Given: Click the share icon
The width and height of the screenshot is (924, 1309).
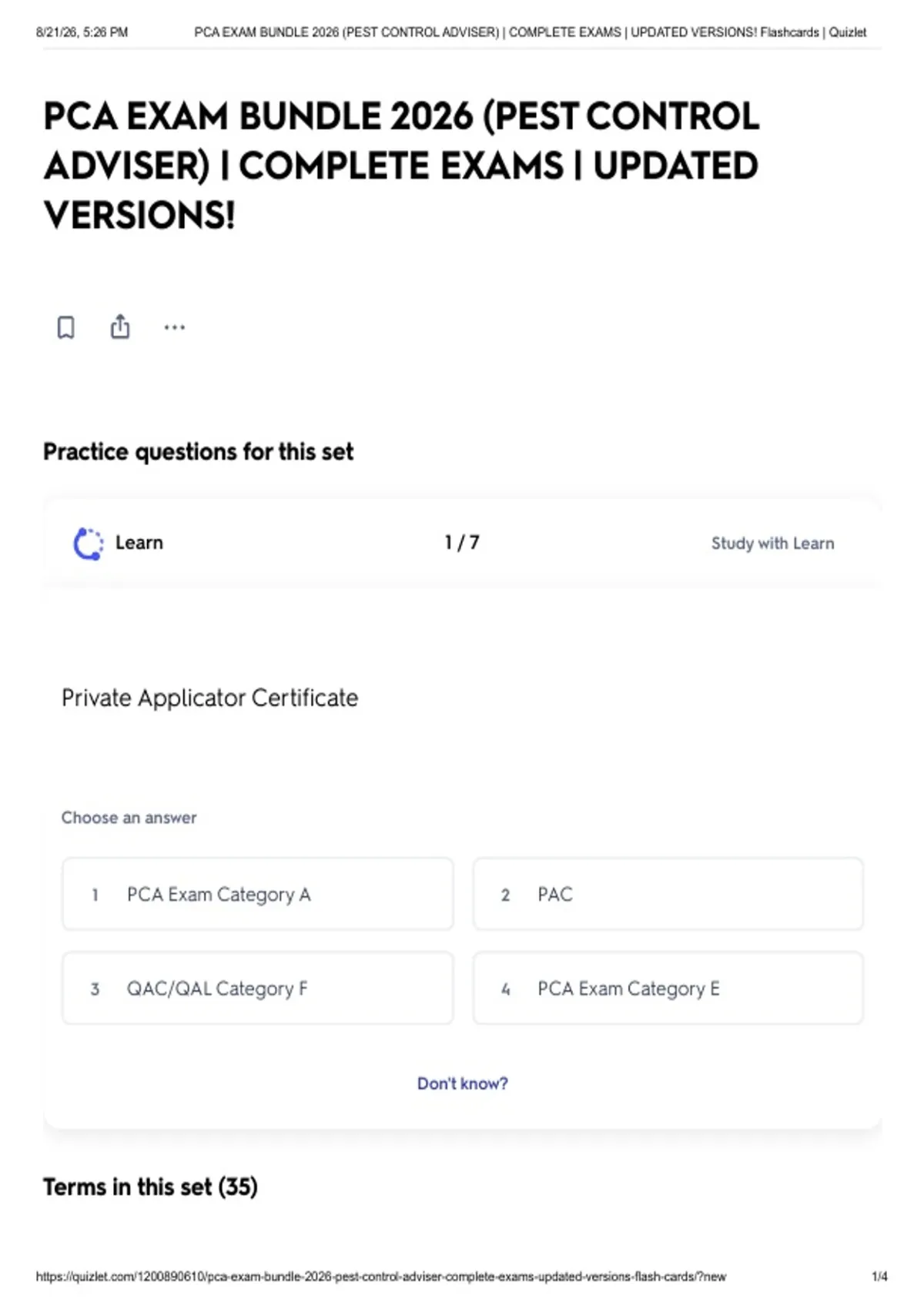Looking at the screenshot, I should [x=120, y=326].
